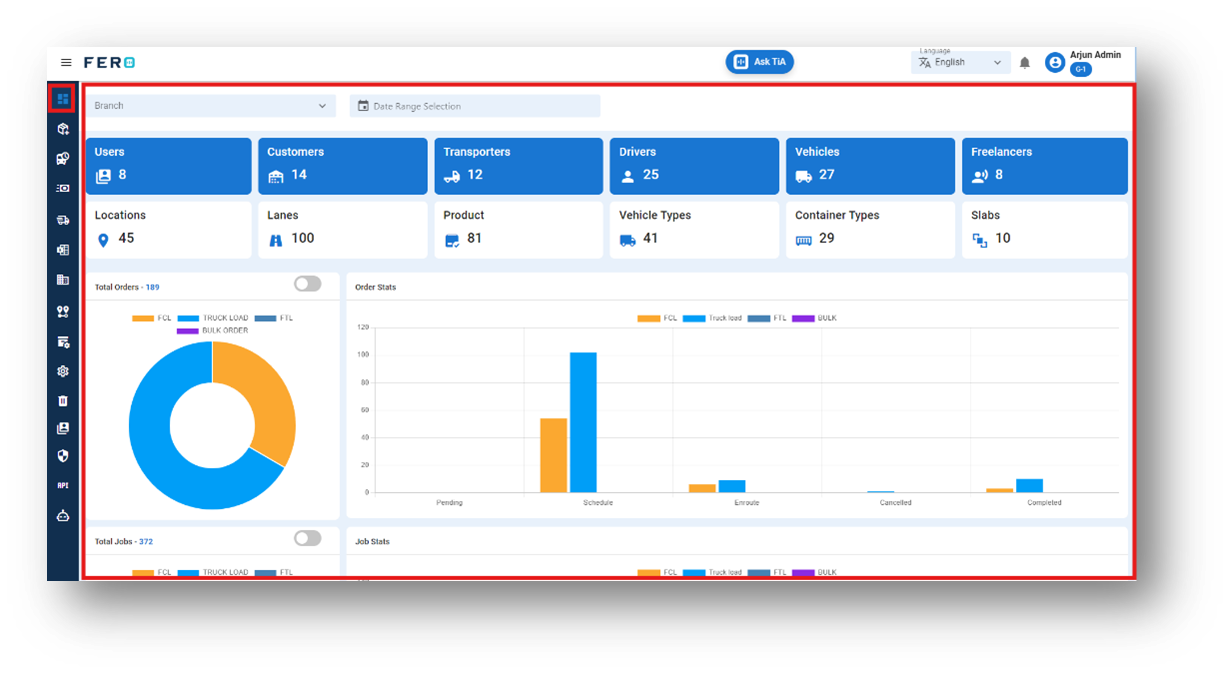Toggle FCL in Total Orders donut legend
Screen dimensions: 1232x676
tap(153, 318)
